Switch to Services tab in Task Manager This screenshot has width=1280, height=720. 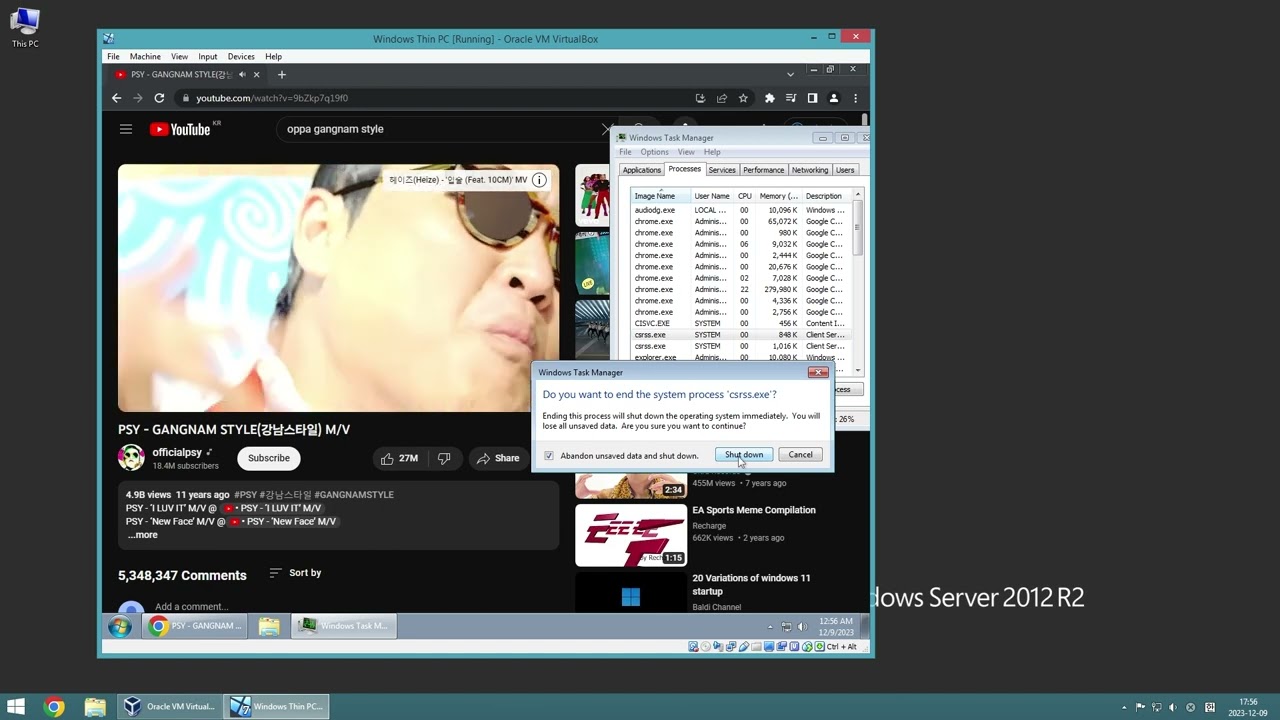point(722,170)
